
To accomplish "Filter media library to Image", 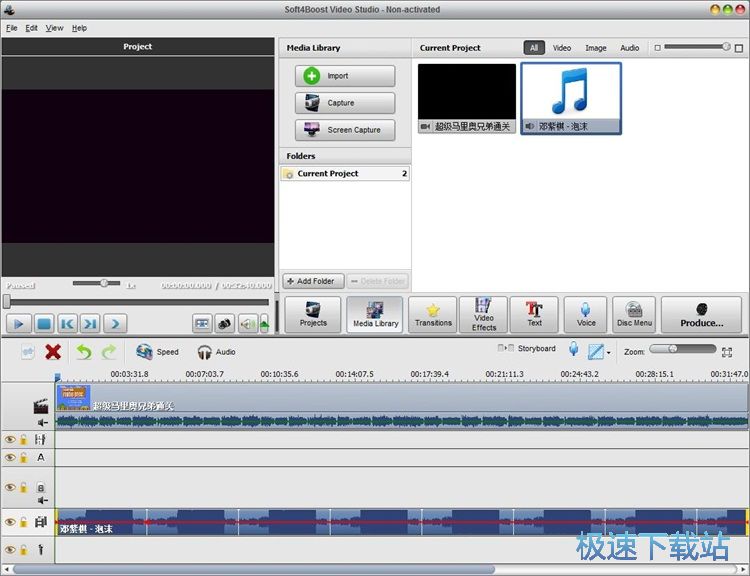I will [596, 48].
